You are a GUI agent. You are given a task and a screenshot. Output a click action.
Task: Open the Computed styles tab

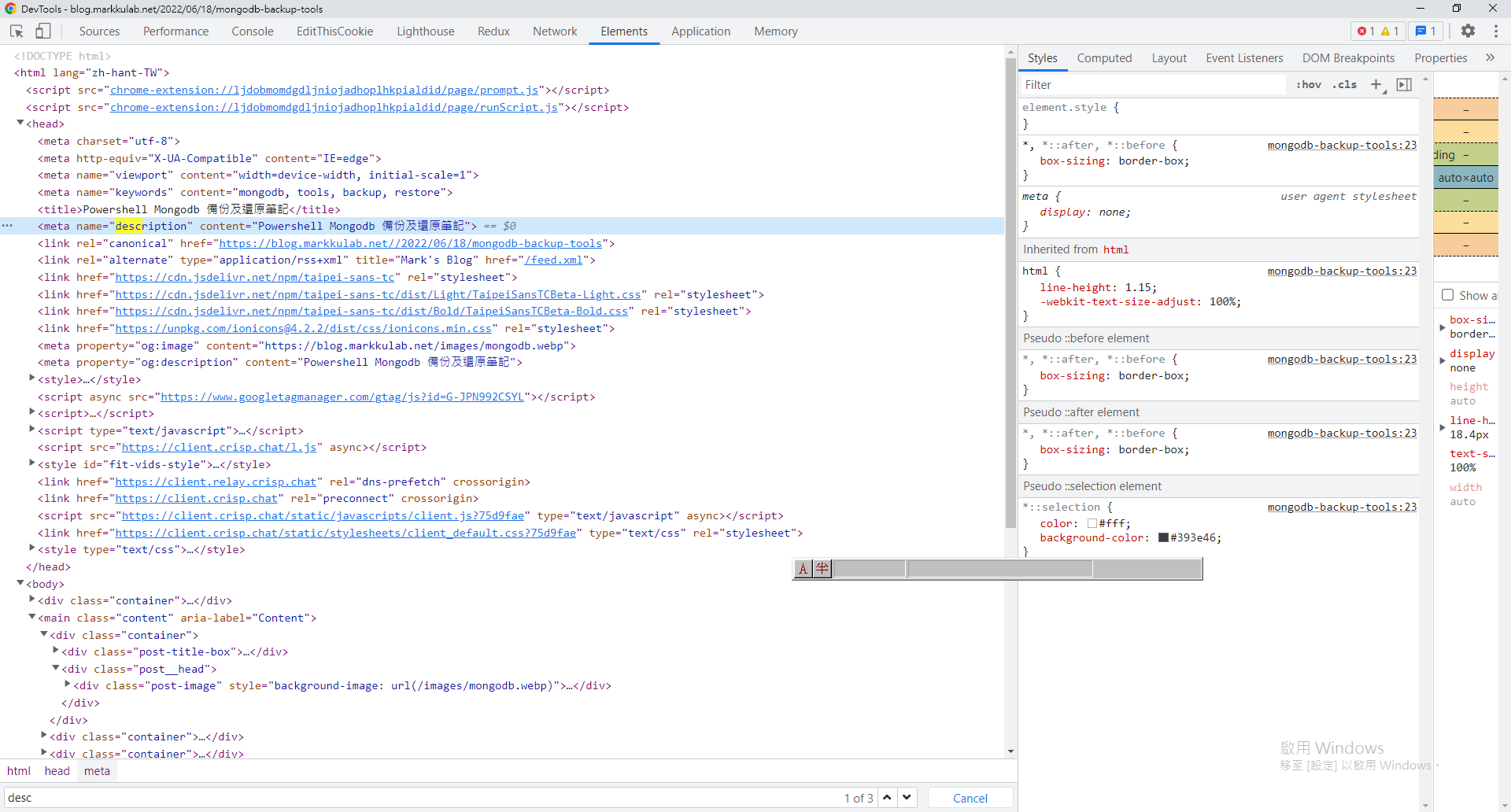coord(1103,58)
